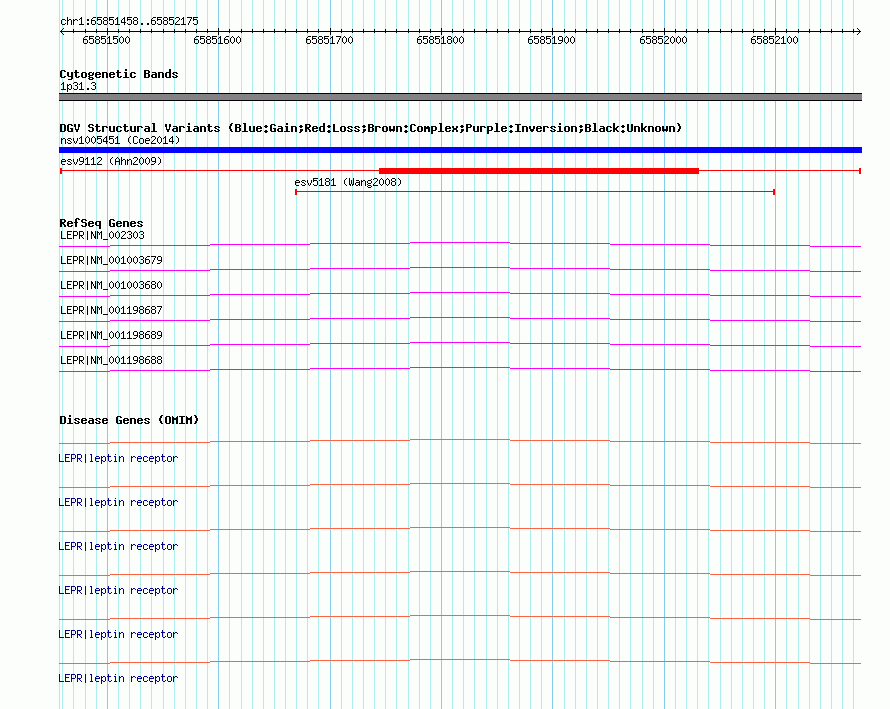This screenshot has height=709, width=890.
Task: Click the 65851900 ruler coordinate
Action: tap(551, 40)
